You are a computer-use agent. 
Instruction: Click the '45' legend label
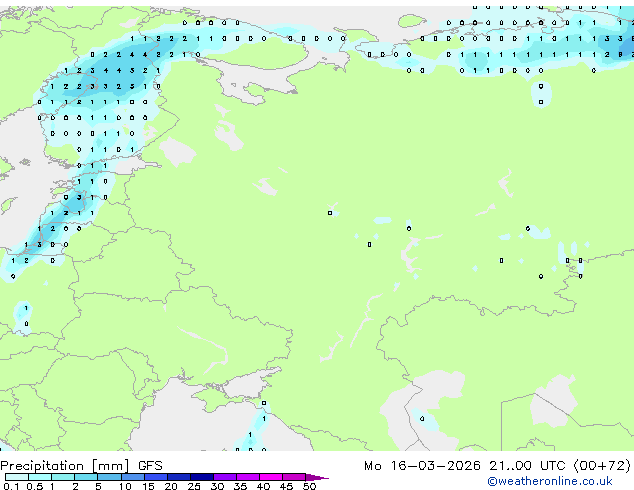286,486
